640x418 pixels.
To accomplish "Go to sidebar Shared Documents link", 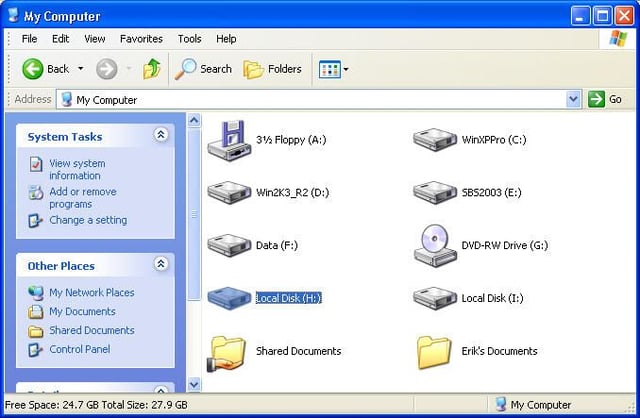I will pos(92,330).
